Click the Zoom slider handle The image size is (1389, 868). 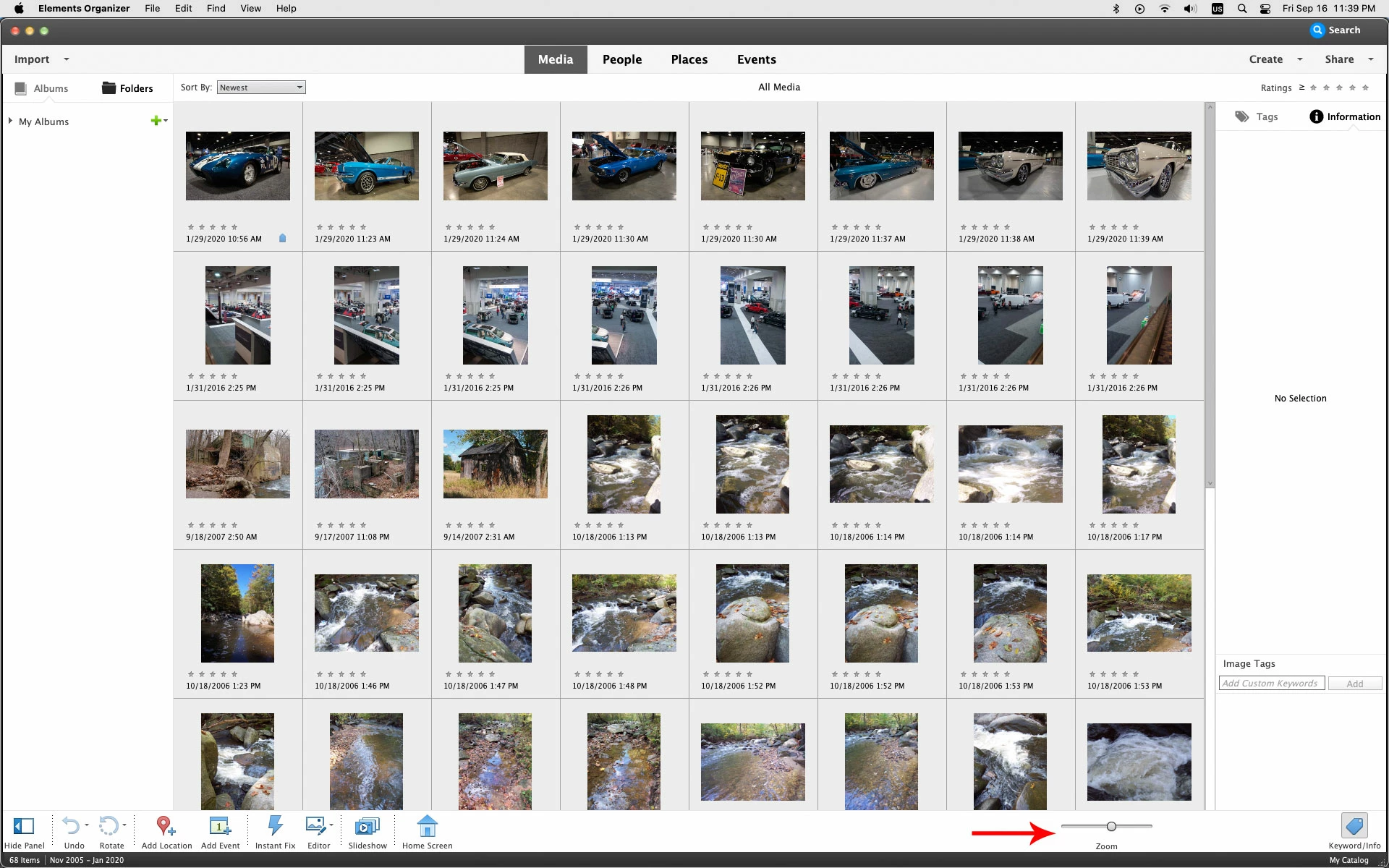click(x=1111, y=826)
